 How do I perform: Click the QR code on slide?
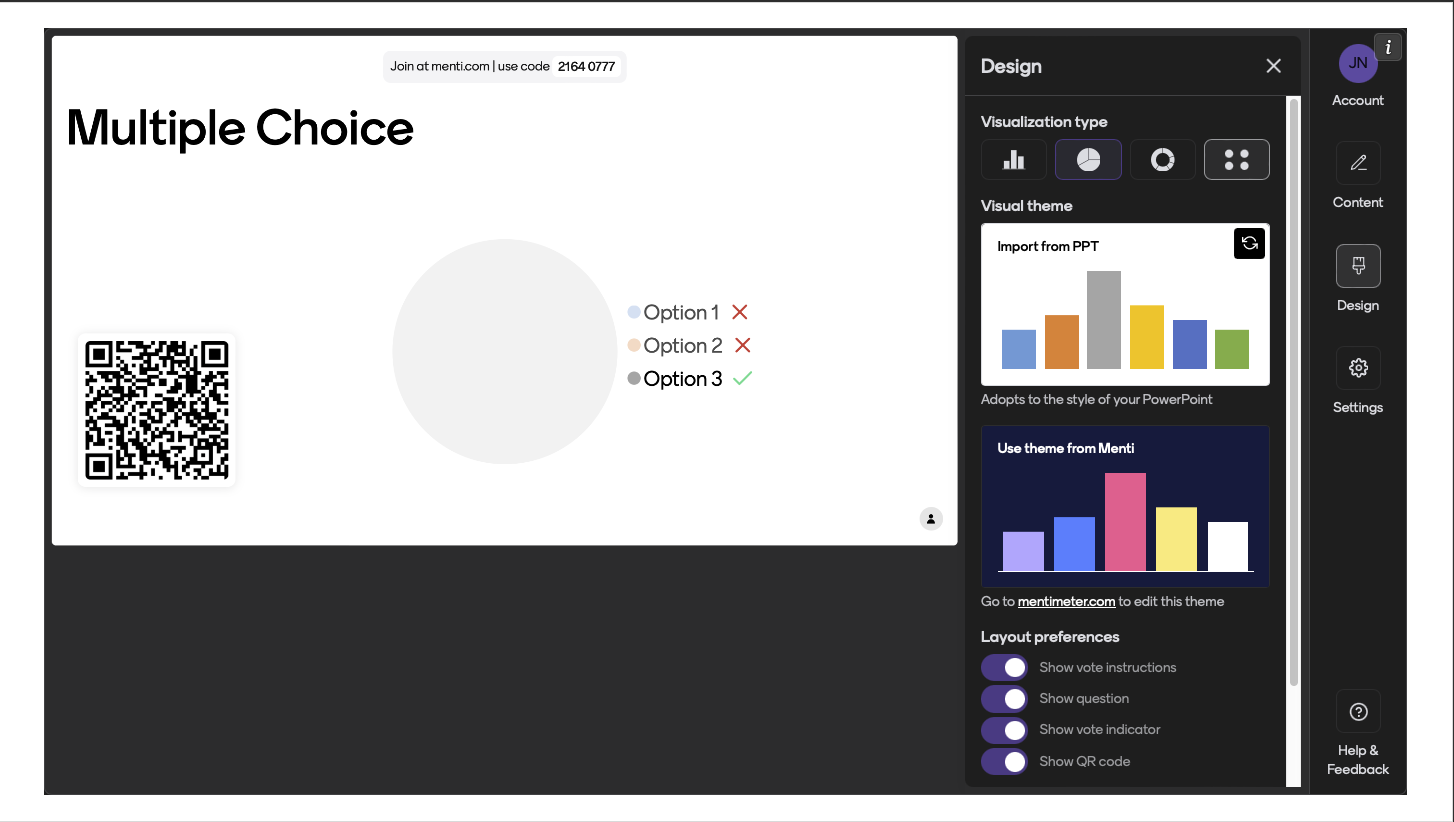point(157,411)
